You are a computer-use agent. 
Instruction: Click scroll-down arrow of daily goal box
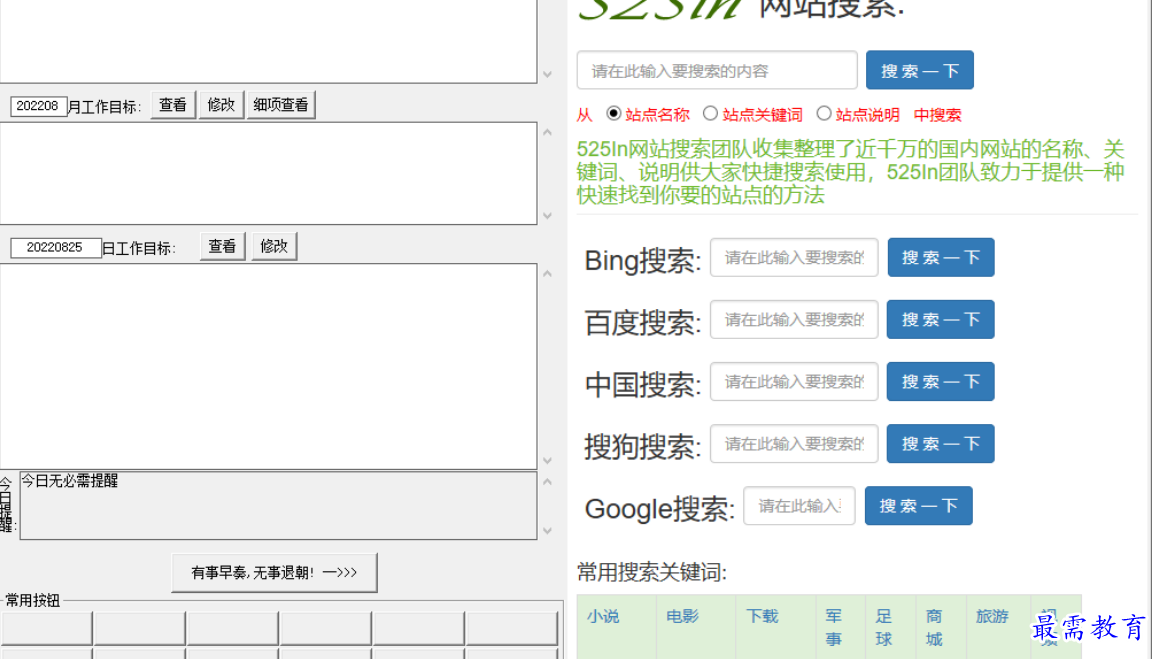point(548,460)
